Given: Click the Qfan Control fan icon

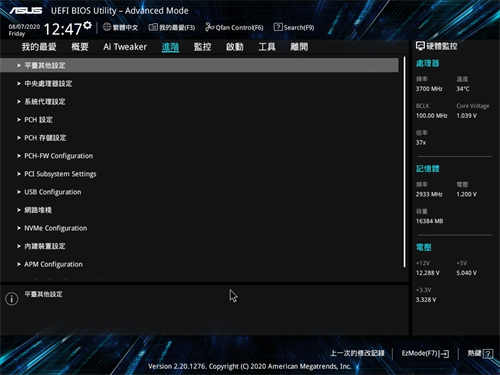Looking at the screenshot, I should (x=209, y=27).
